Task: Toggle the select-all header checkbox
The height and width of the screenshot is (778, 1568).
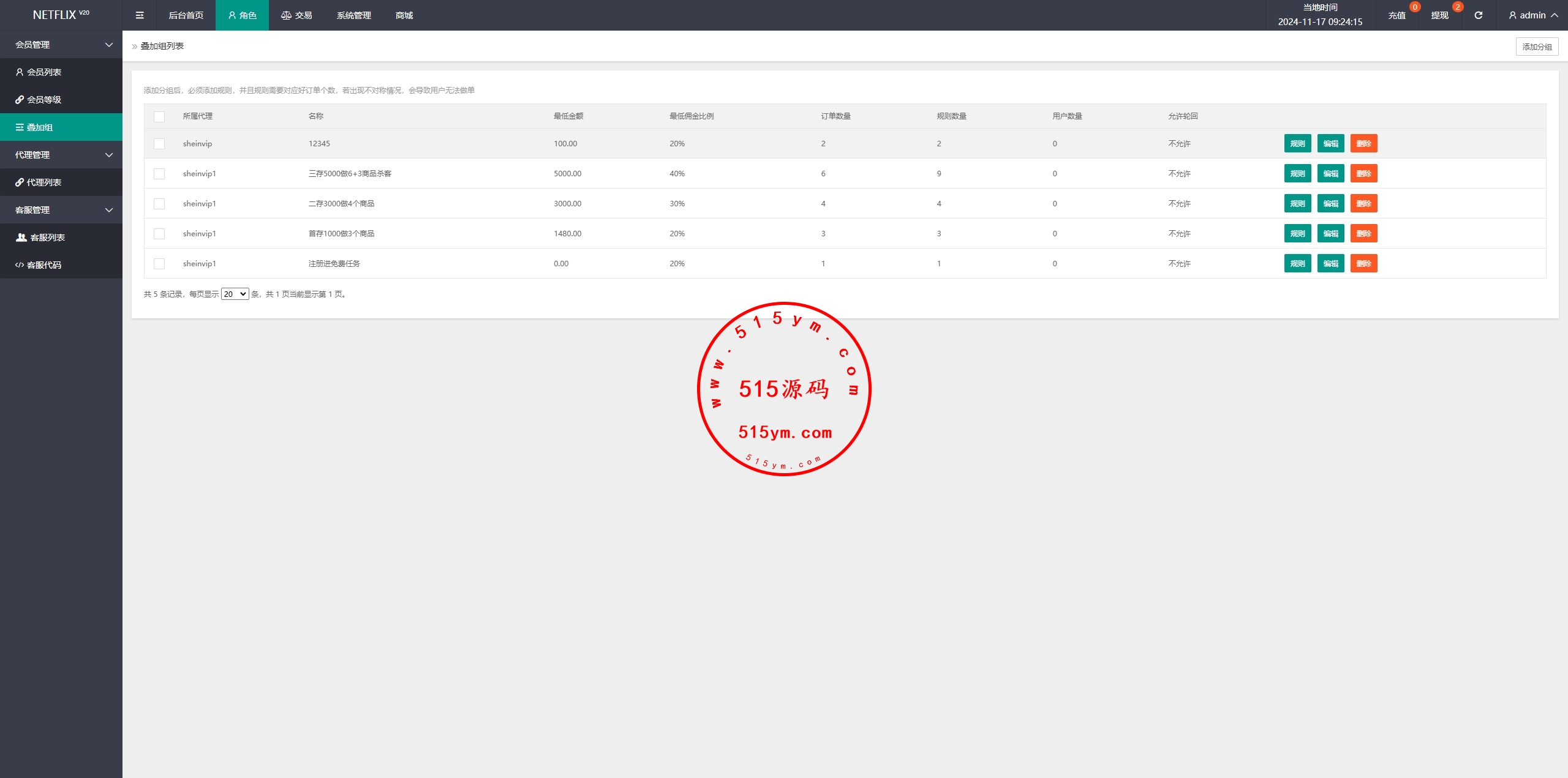Action: click(x=159, y=116)
